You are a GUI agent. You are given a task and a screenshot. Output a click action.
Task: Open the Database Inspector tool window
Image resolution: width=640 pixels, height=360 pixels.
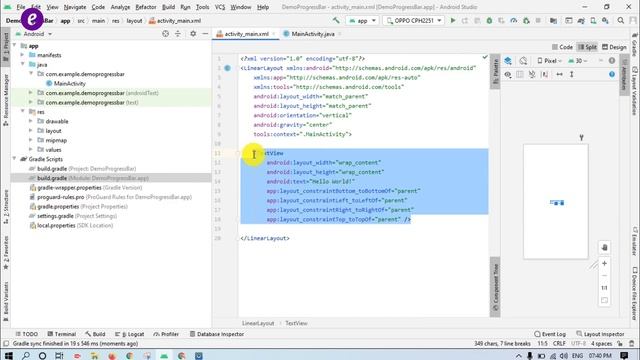pos(217,334)
